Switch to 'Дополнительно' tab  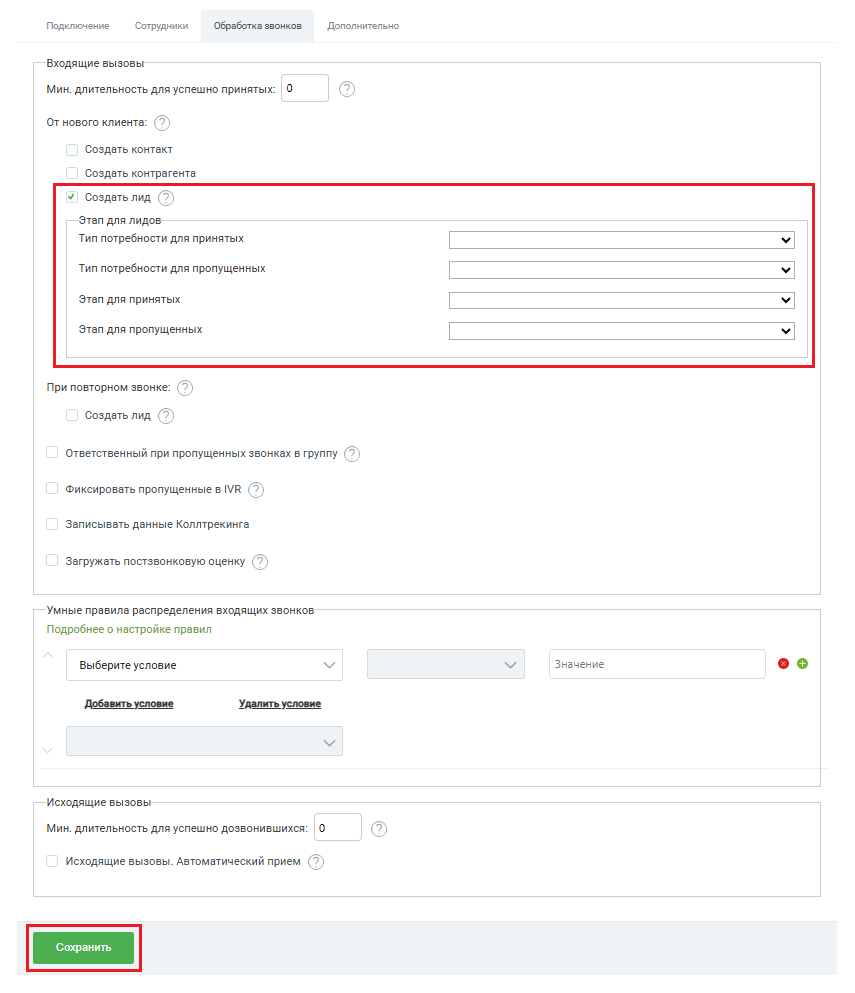coord(363,26)
